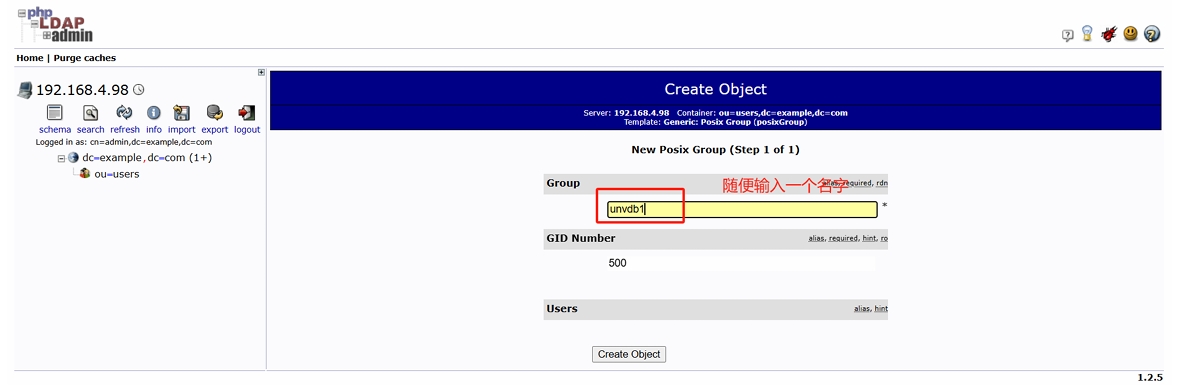Viewport: 1181px width, 391px height.
Task: Click the expand icon above the tree panel
Action: [261, 72]
